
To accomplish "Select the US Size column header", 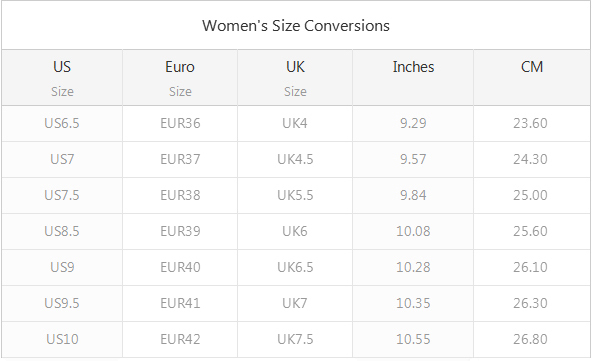I will [x=62, y=78].
